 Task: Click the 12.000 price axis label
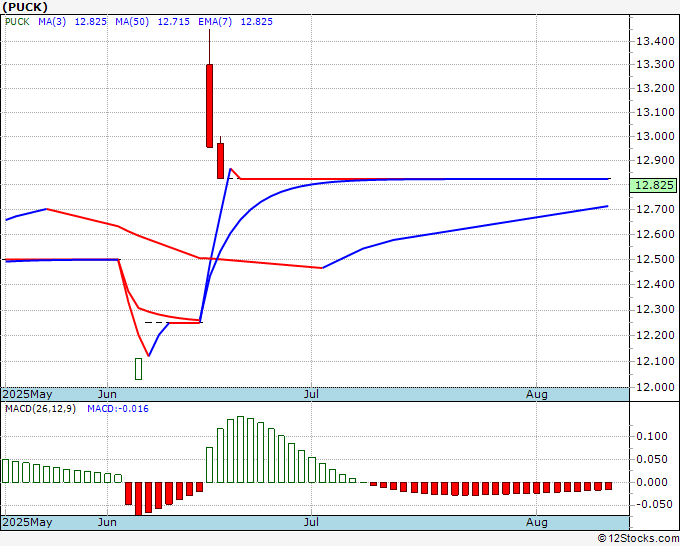click(655, 387)
